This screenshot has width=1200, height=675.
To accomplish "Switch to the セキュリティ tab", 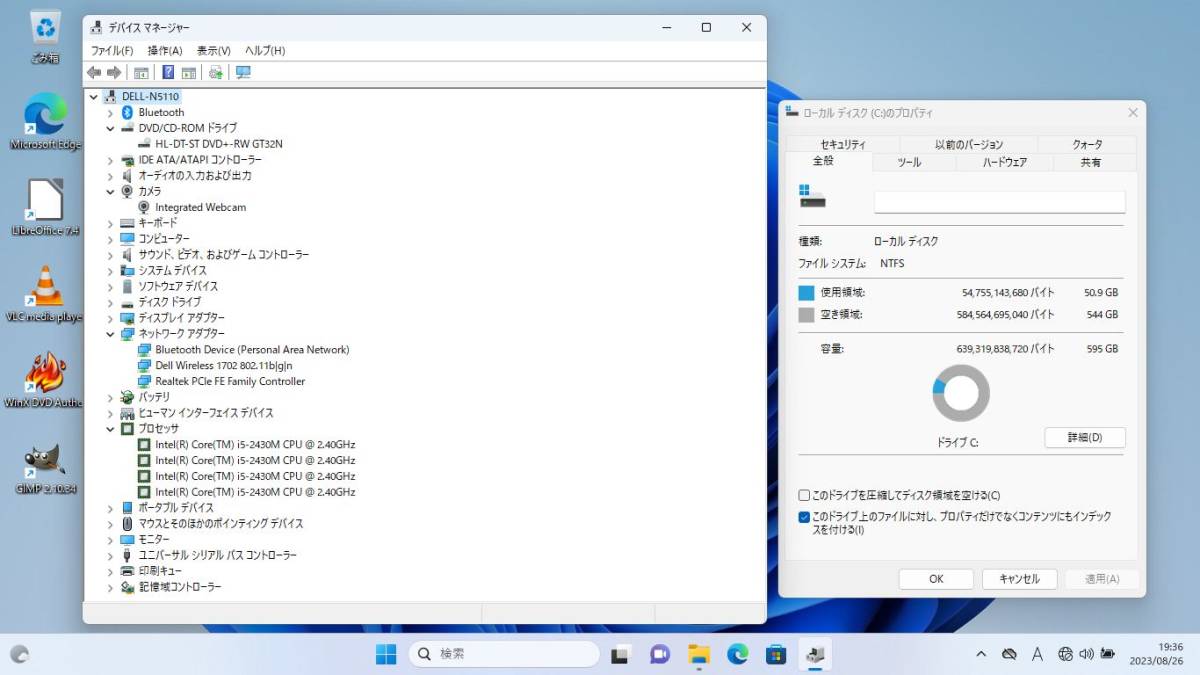I will click(842, 145).
